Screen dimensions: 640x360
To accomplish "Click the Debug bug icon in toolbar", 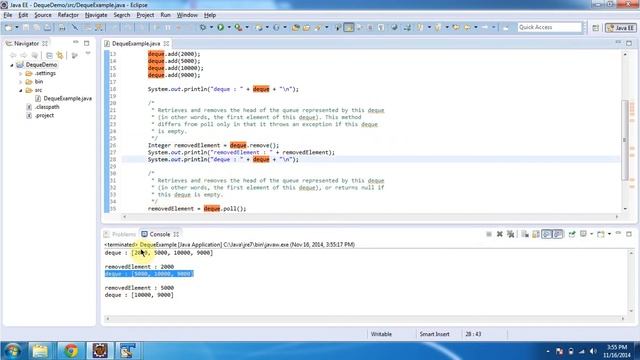I will coord(203,27).
